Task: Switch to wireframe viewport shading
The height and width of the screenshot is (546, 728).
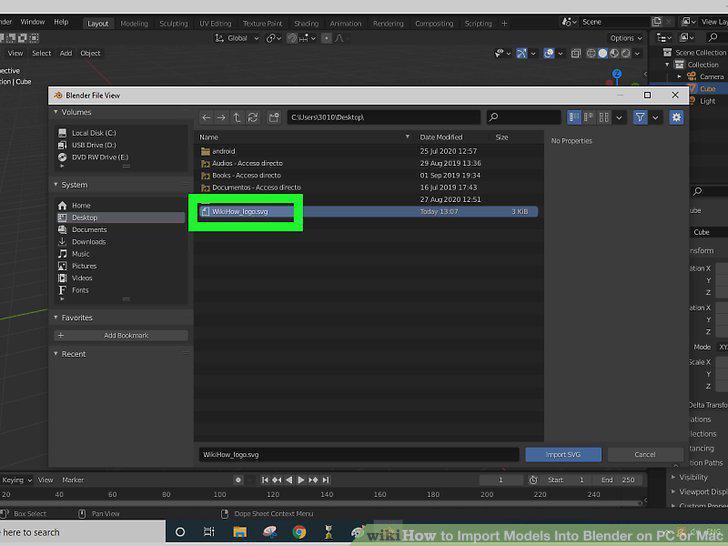Action: tap(591, 53)
